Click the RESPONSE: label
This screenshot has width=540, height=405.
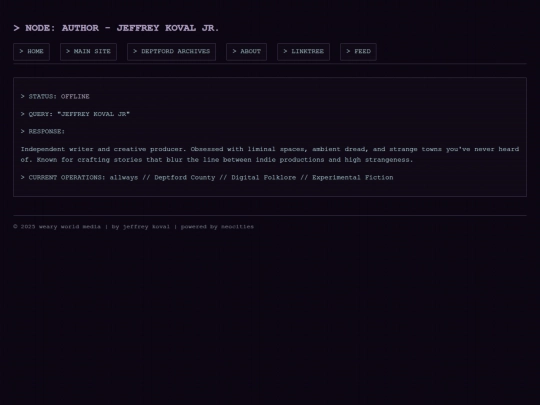(x=43, y=132)
